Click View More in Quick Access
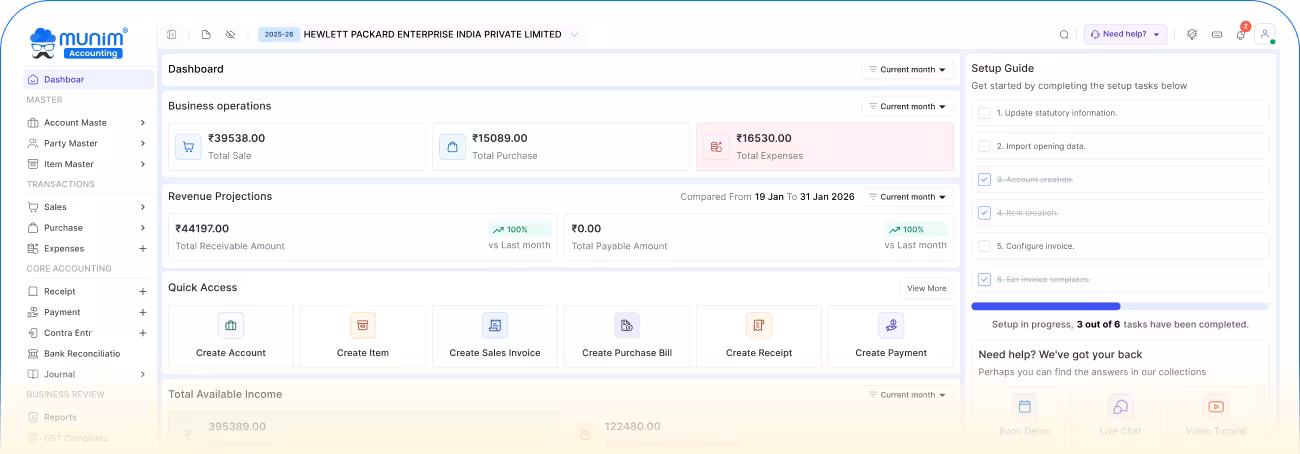This screenshot has width=1300, height=454. pos(926,288)
